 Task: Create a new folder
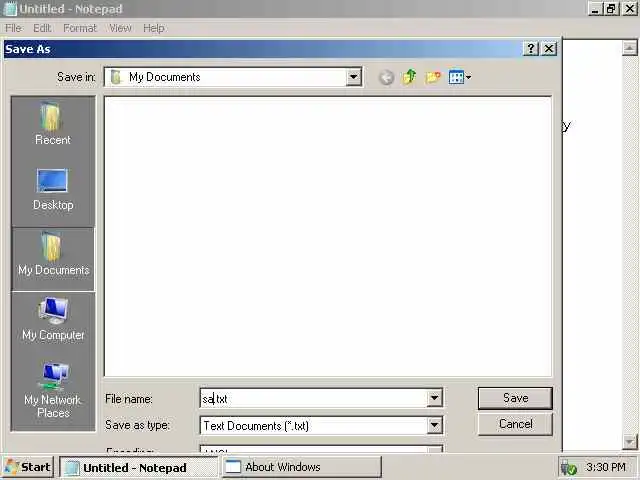(x=433, y=77)
